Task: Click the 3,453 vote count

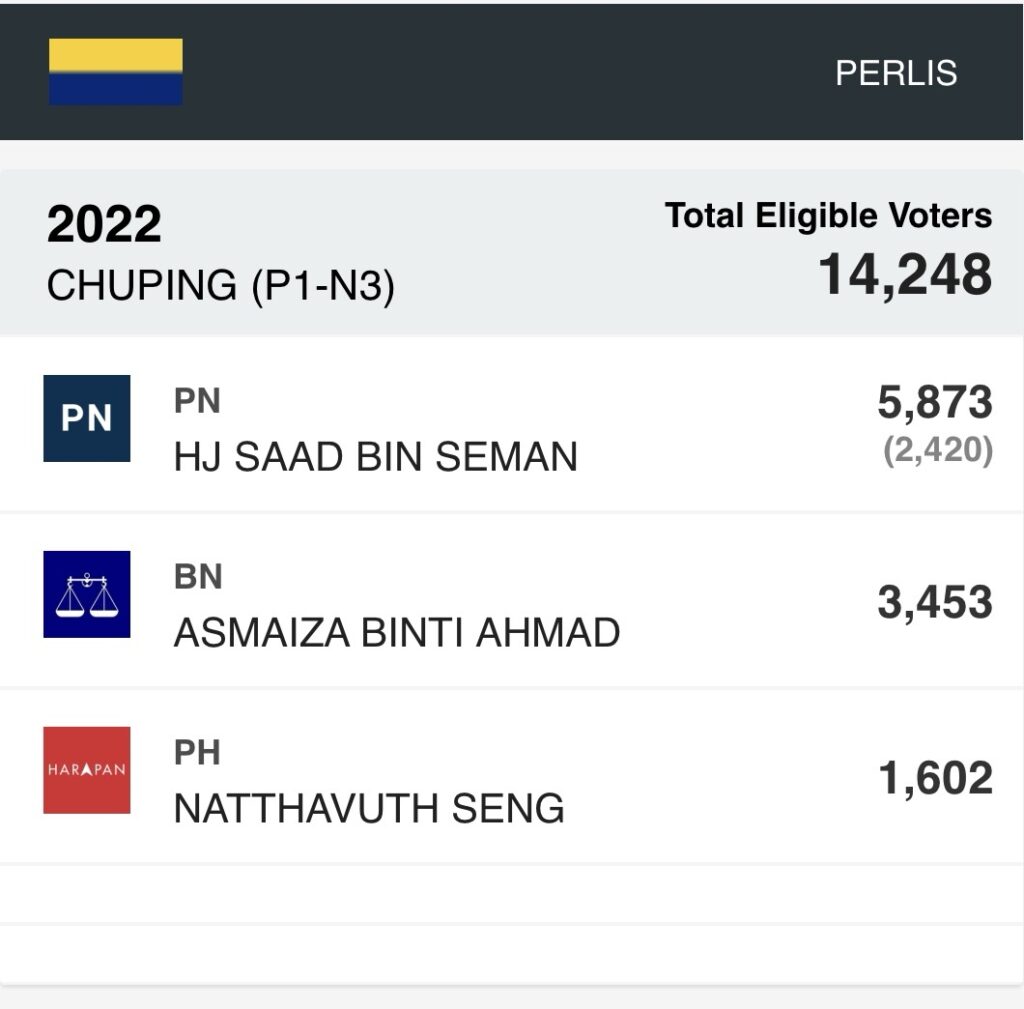Action: click(x=935, y=602)
